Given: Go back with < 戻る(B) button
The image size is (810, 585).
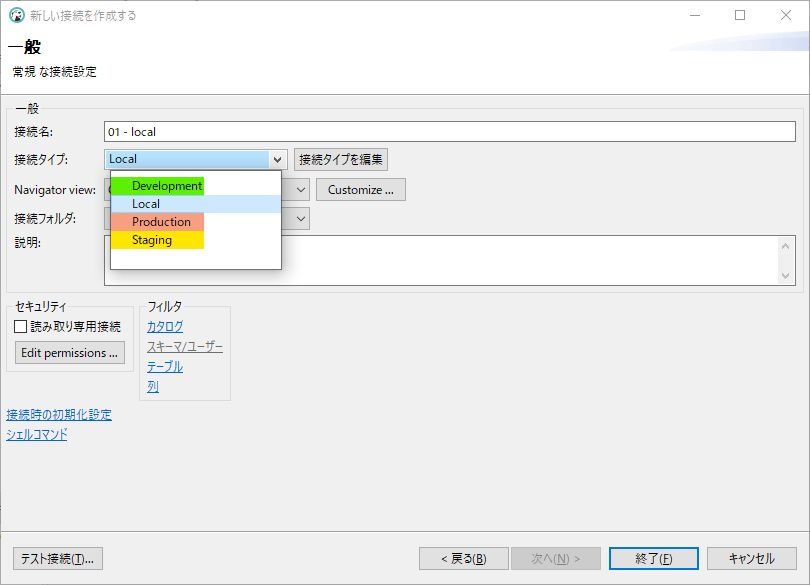Looking at the screenshot, I should pyautogui.click(x=464, y=559).
